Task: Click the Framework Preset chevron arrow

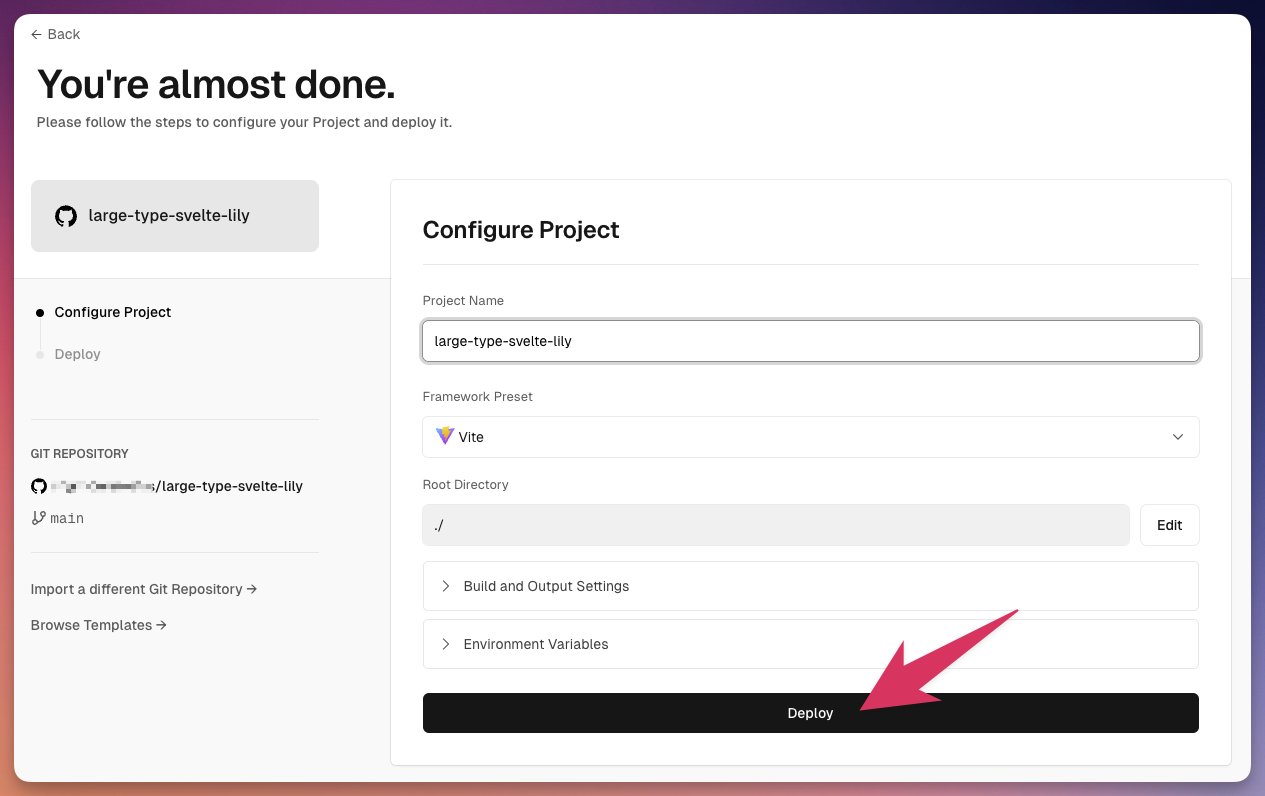Action: (x=1178, y=437)
